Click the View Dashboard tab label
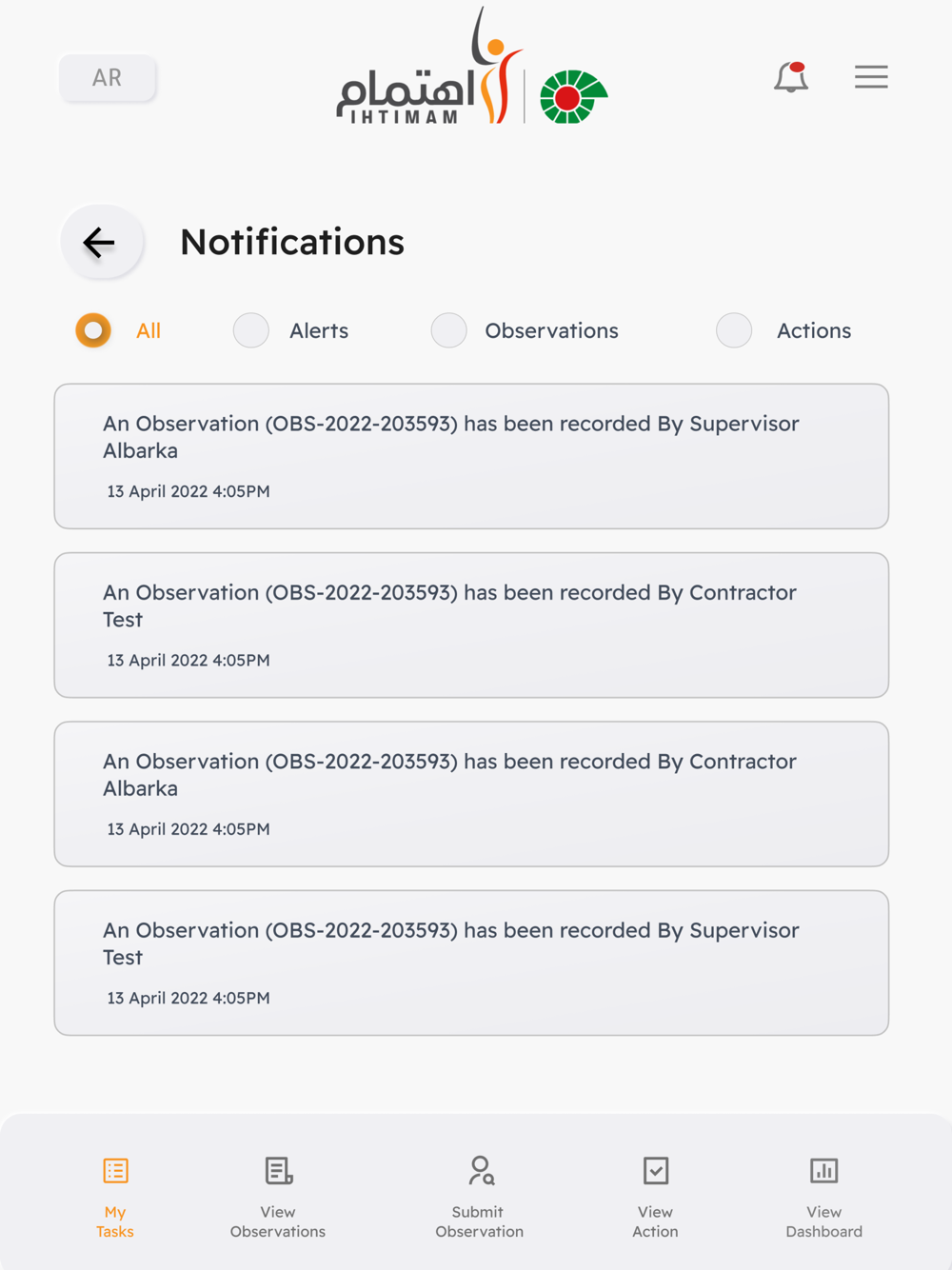 click(823, 1221)
